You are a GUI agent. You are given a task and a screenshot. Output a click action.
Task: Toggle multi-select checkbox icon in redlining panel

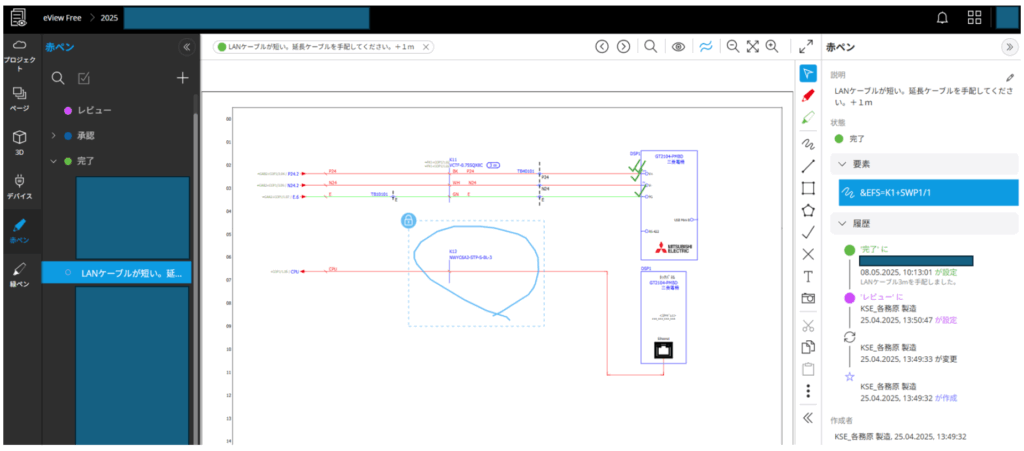[85, 78]
